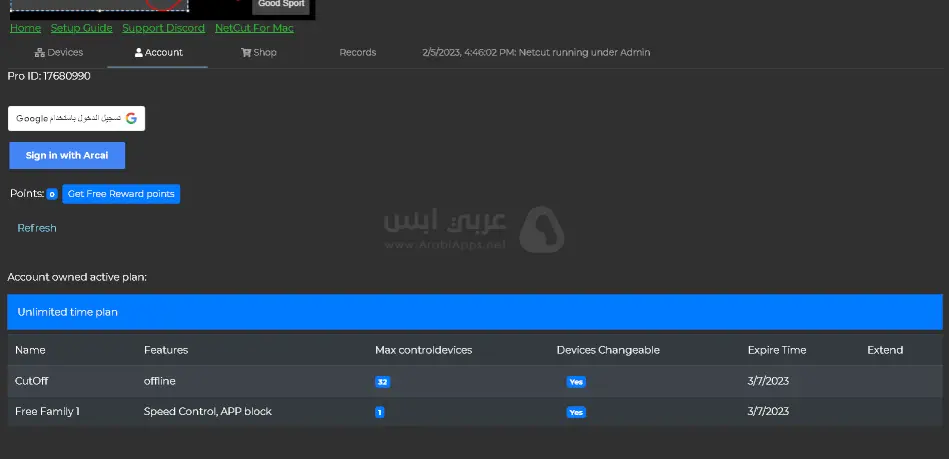This screenshot has height=459, width=949.
Task: Click Yes badge in Free Family row
Action: pyautogui.click(x=576, y=412)
